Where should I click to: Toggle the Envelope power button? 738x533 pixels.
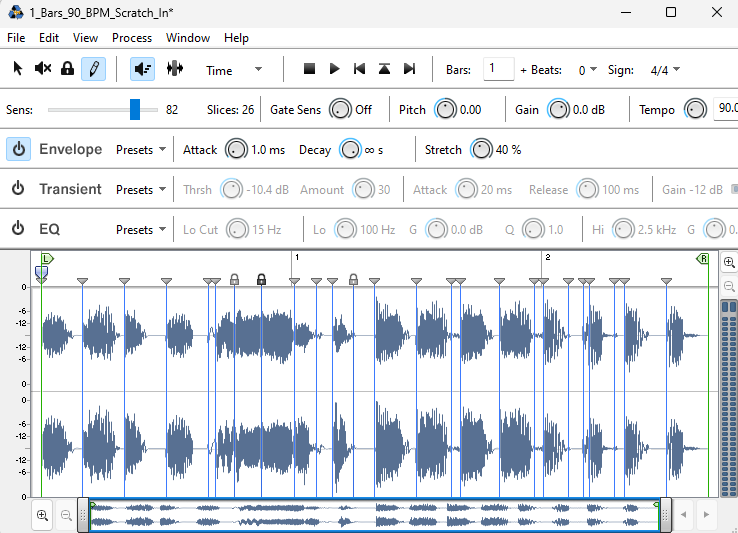point(18,149)
